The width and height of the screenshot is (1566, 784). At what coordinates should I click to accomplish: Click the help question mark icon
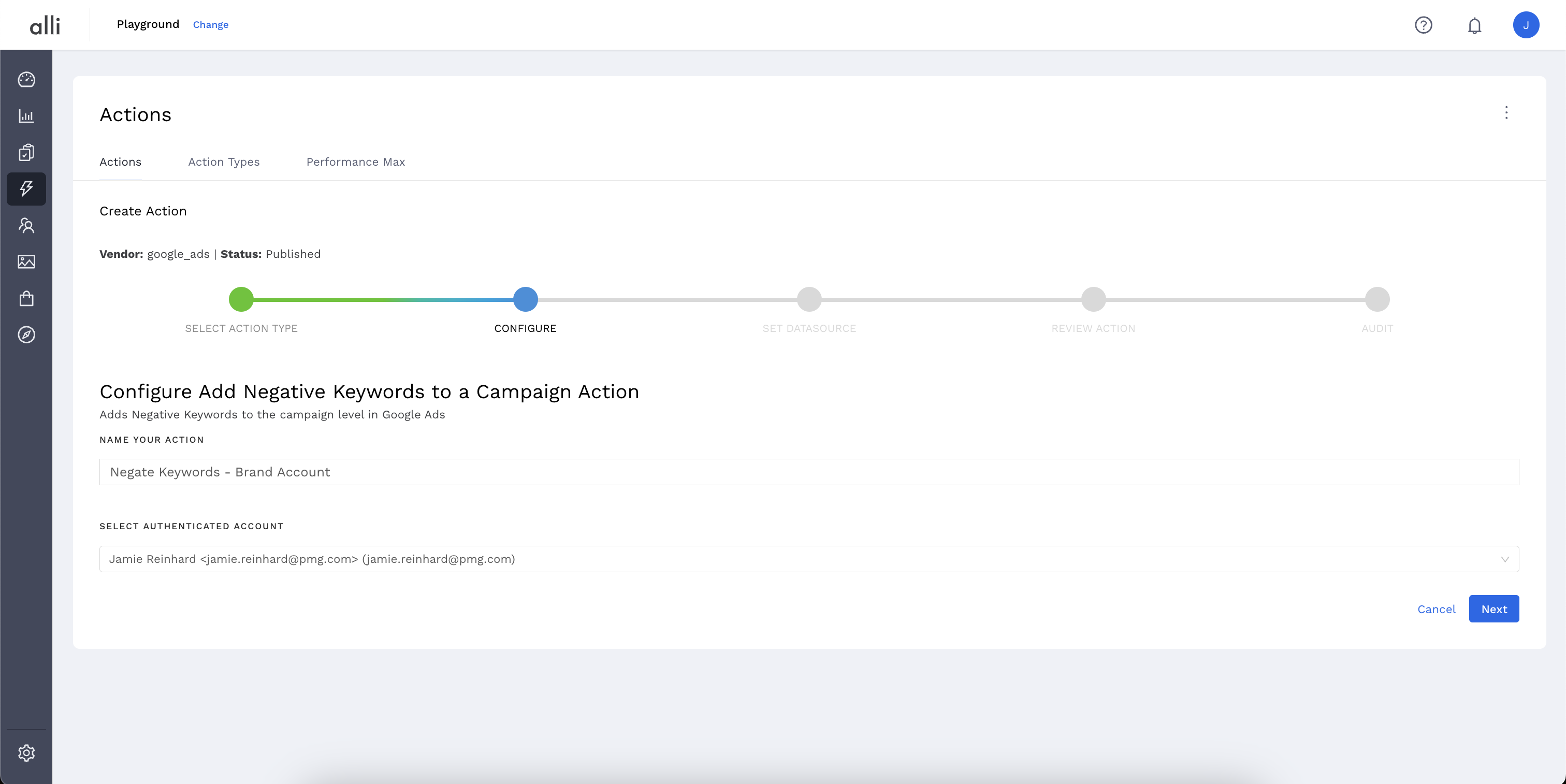tap(1423, 25)
